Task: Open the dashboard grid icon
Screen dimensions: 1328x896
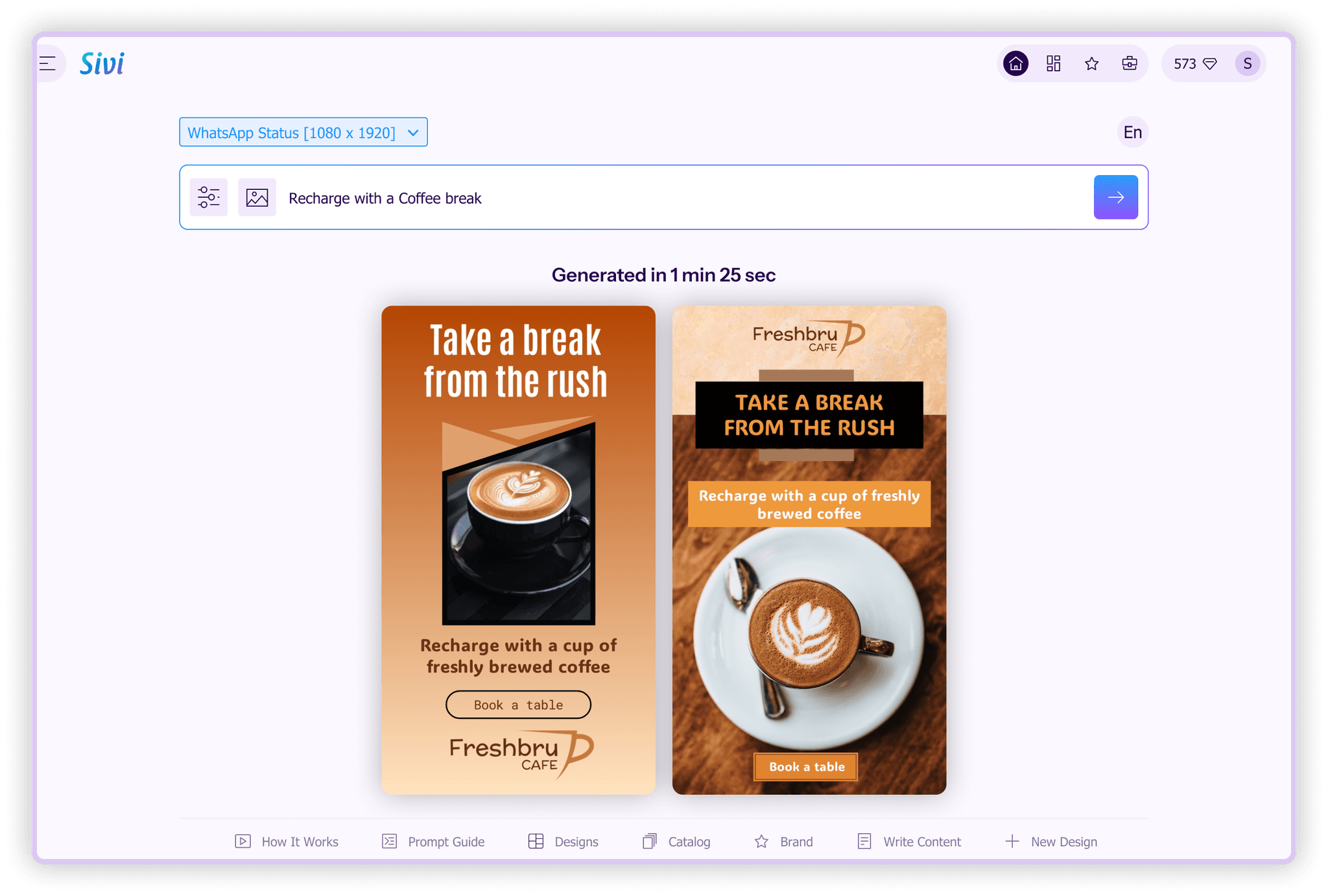Action: 1053,63
